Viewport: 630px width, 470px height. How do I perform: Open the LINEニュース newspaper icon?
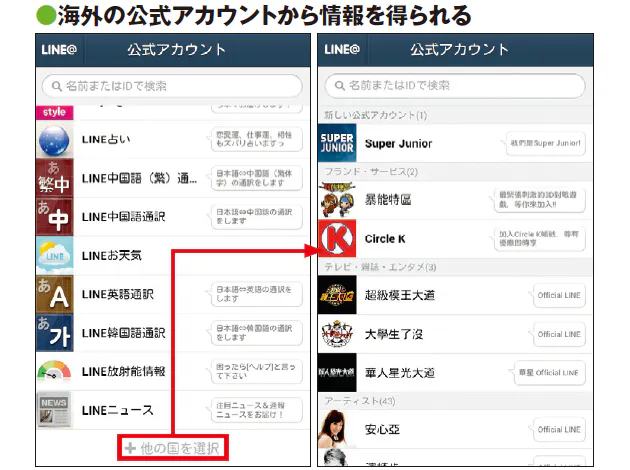click(55, 410)
